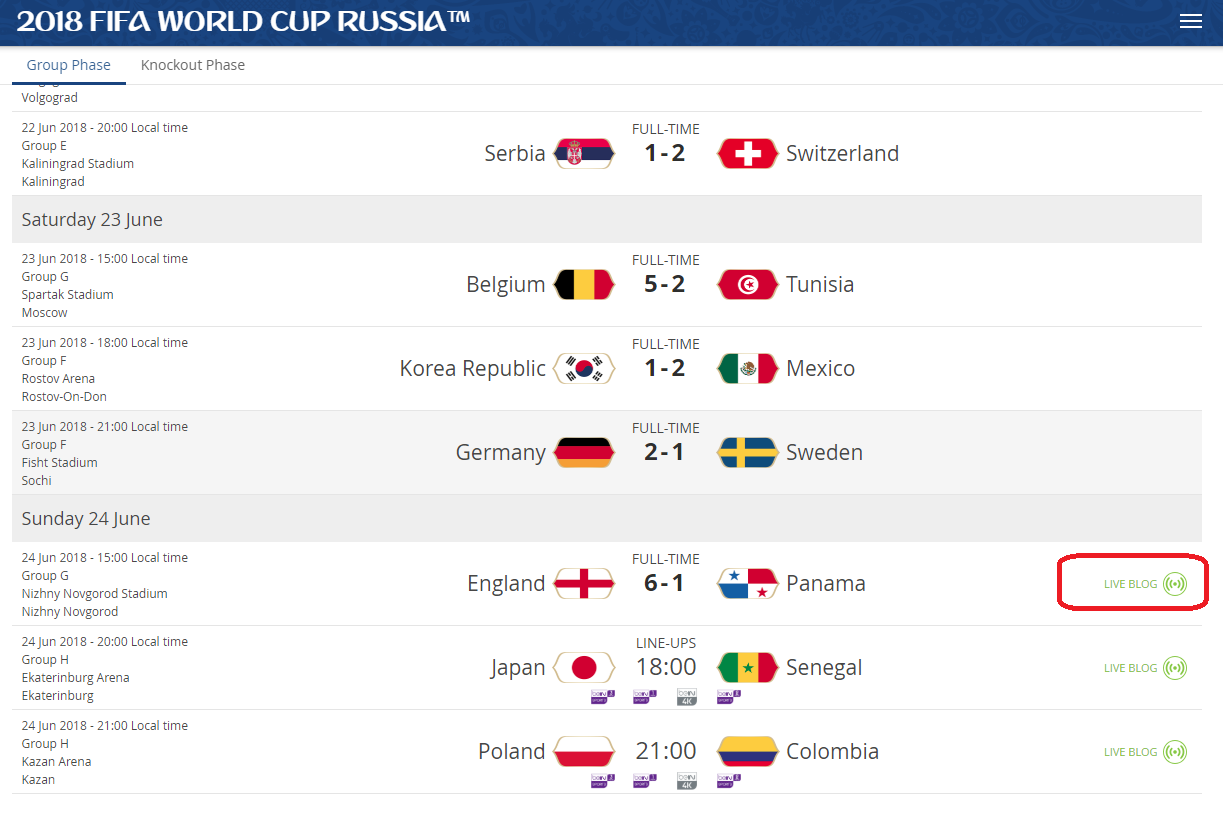Click the 18:00 Japan–Senegal kick-off time

point(666,667)
